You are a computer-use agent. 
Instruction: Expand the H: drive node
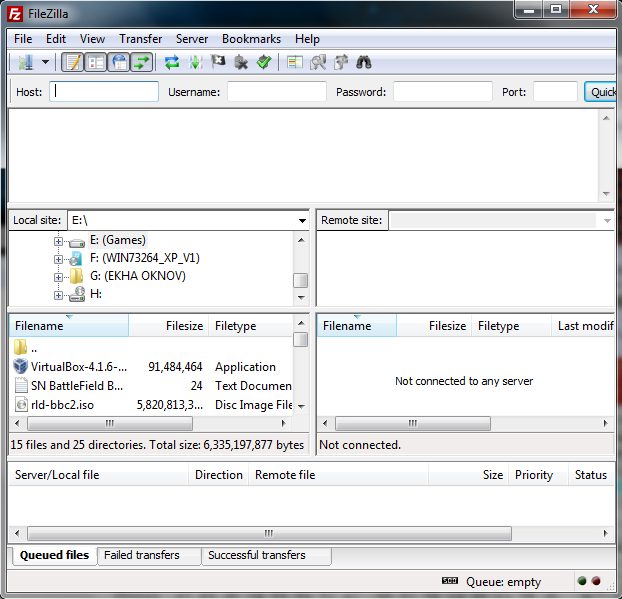(x=58, y=296)
